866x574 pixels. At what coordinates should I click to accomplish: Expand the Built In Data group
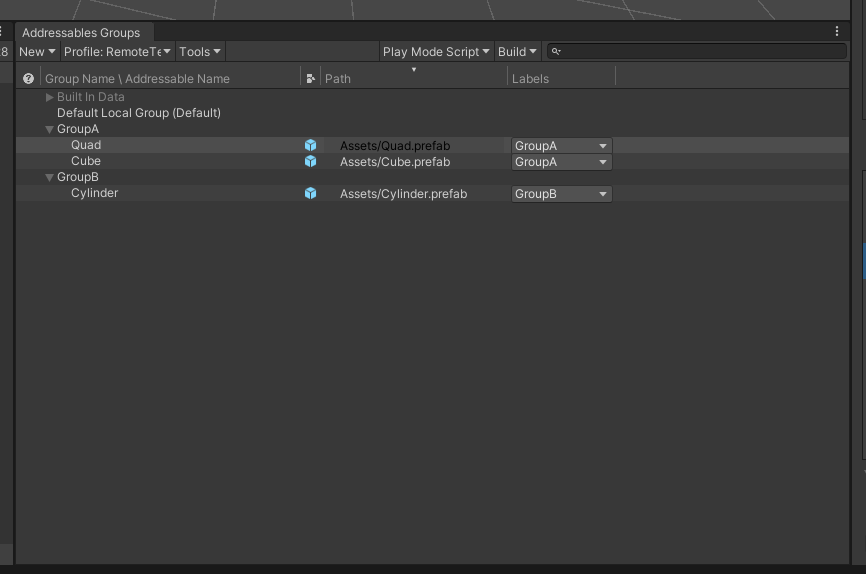tap(49, 97)
